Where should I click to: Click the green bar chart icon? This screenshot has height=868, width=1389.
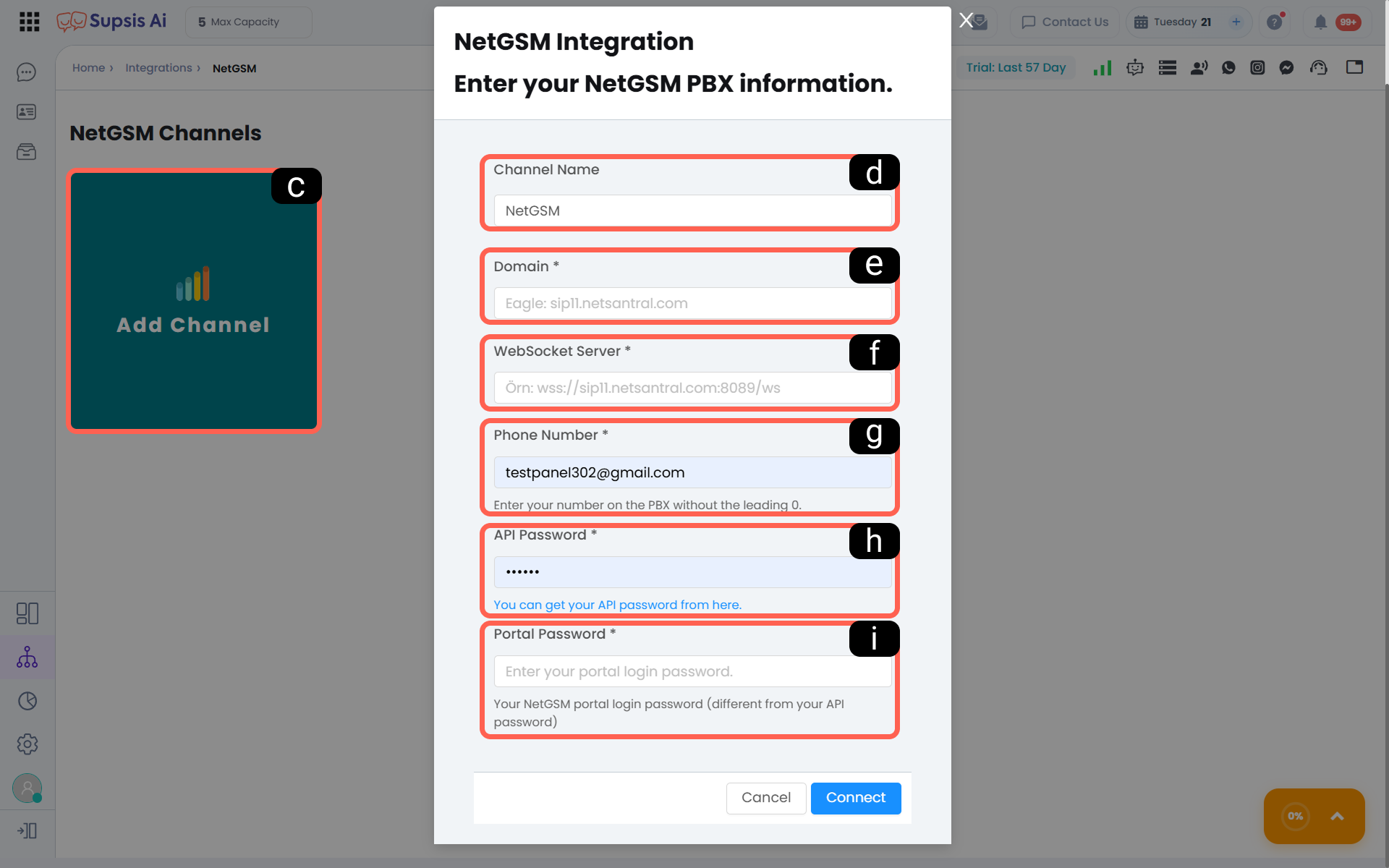click(1103, 68)
